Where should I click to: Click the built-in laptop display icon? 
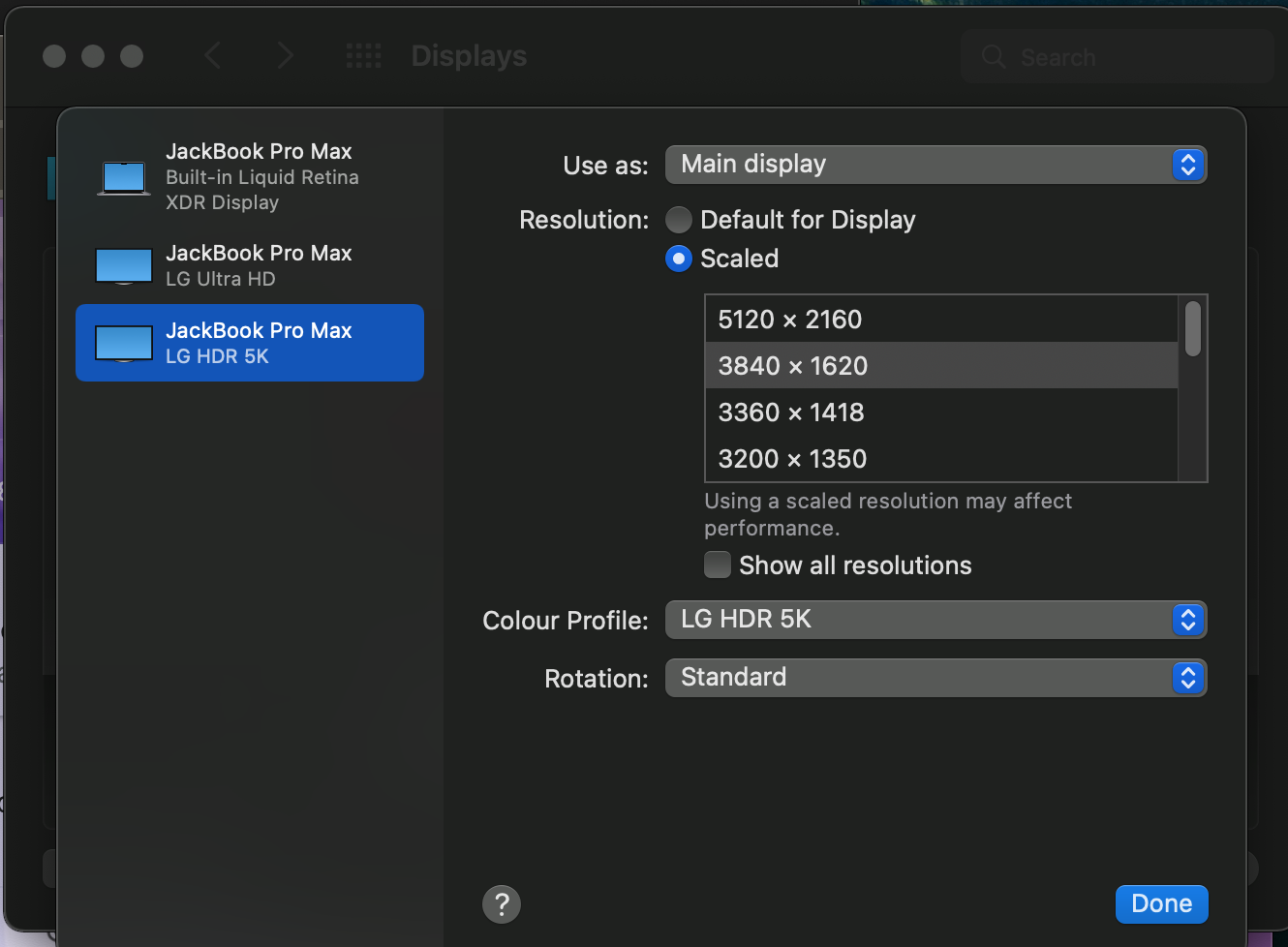click(x=124, y=178)
